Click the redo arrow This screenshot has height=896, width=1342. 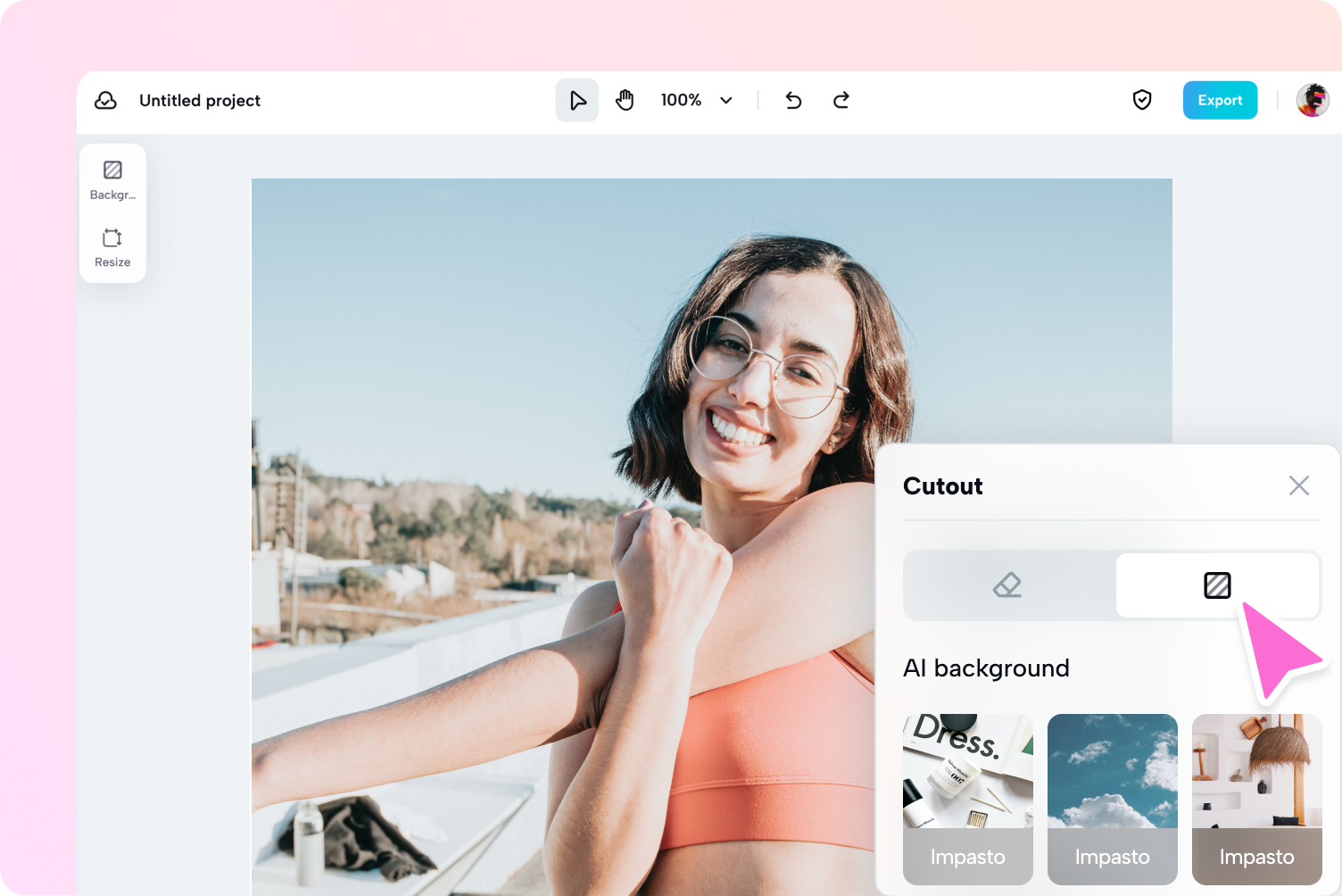[x=841, y=100]
